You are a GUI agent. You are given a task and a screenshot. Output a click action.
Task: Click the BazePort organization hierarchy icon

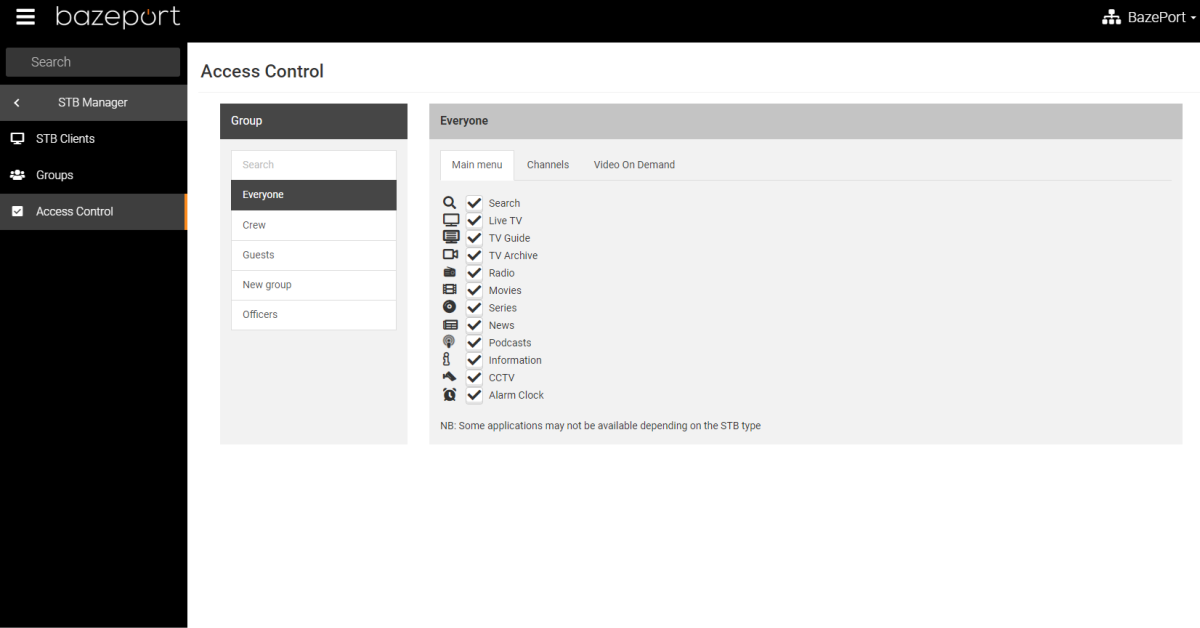coord(1111,18)
